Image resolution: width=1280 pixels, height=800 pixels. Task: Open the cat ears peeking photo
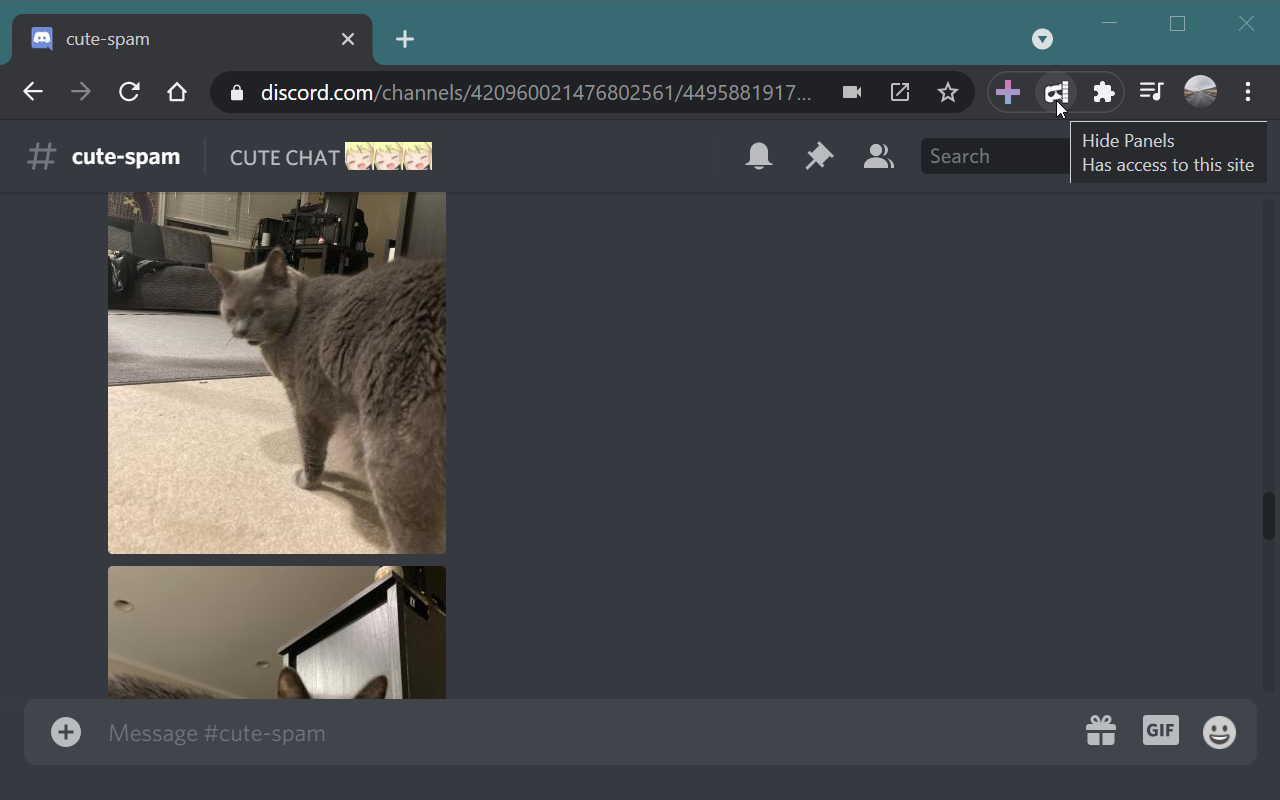(x=277, y=633)
